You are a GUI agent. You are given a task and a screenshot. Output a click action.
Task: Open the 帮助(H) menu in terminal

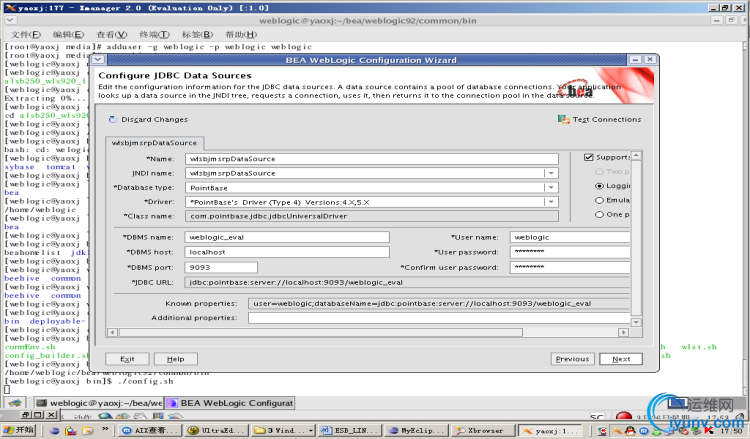(241, 34)
